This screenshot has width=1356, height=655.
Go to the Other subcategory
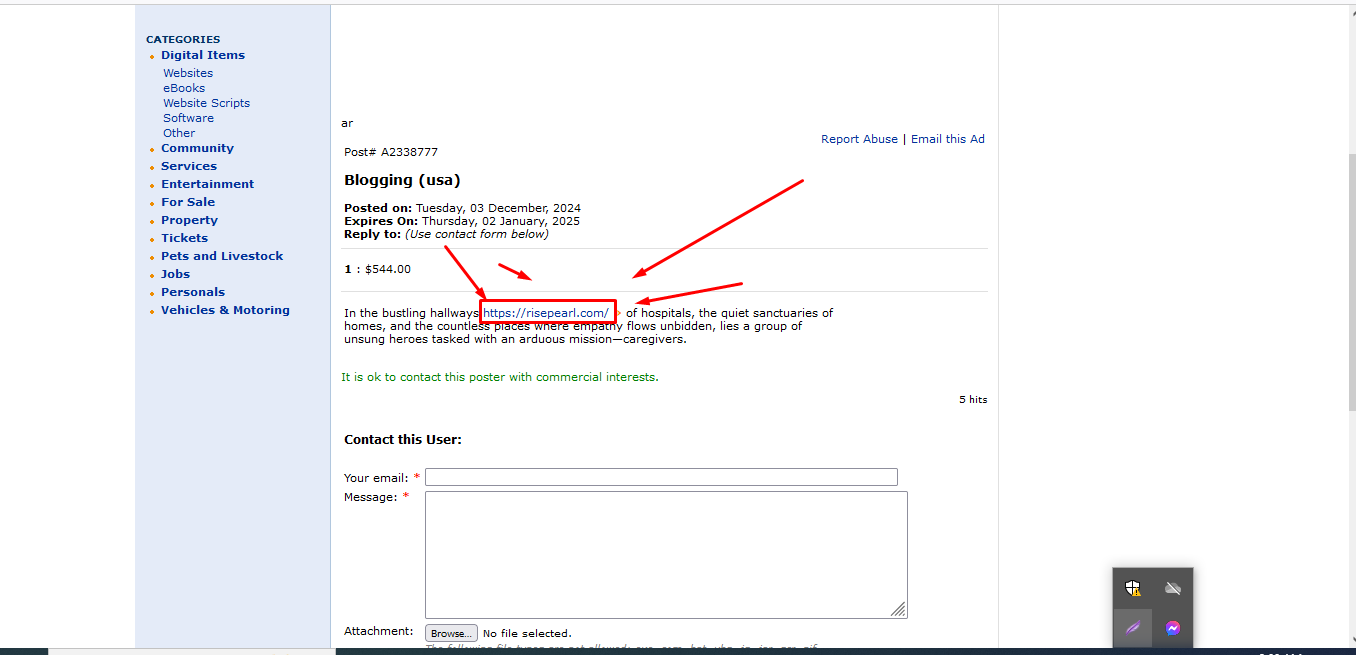pyautogui.click(x=179, y=133)
